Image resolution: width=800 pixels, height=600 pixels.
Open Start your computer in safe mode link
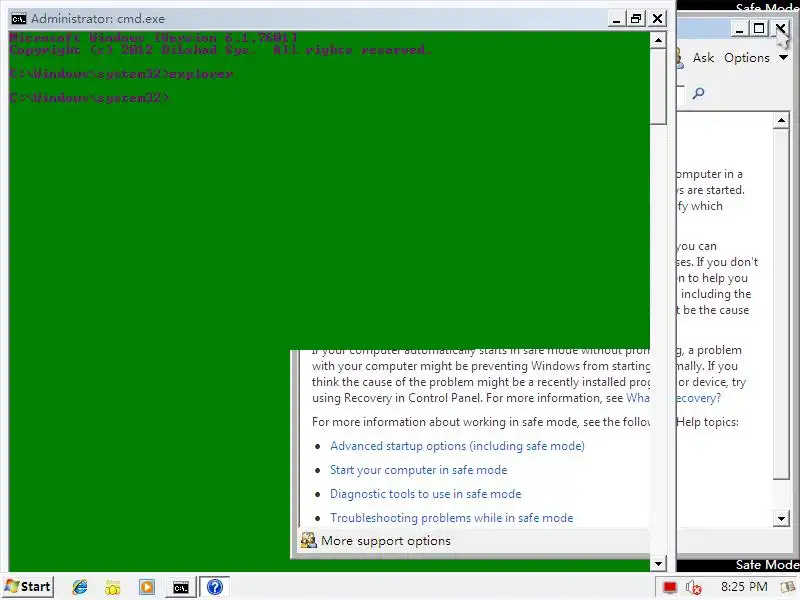(x=418, y=470)
